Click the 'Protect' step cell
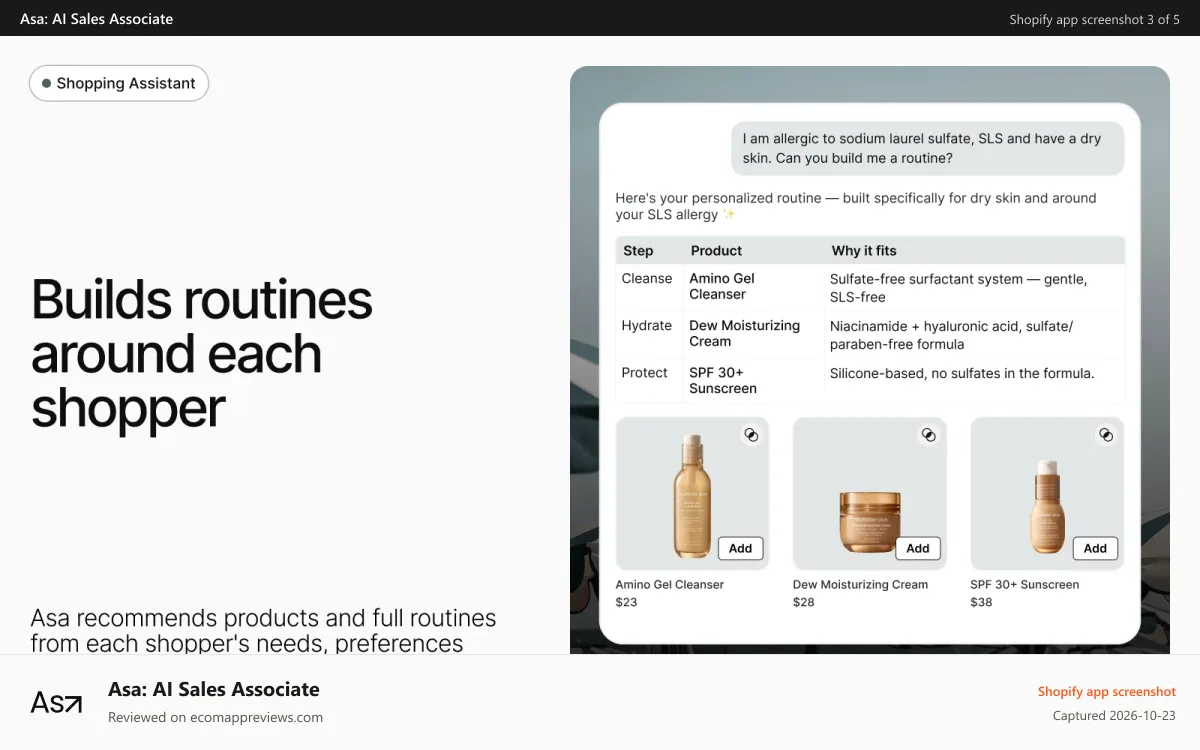 coord(644,372)
